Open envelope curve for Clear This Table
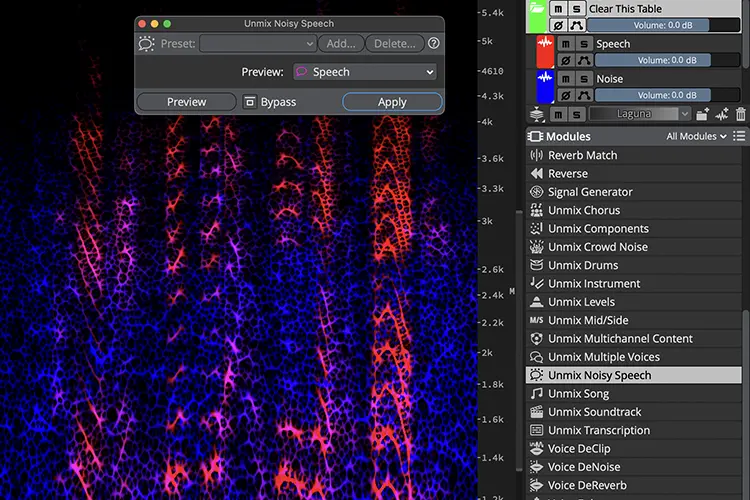The height and width of the screenshot is (500, 750). (x=576, y=25)
